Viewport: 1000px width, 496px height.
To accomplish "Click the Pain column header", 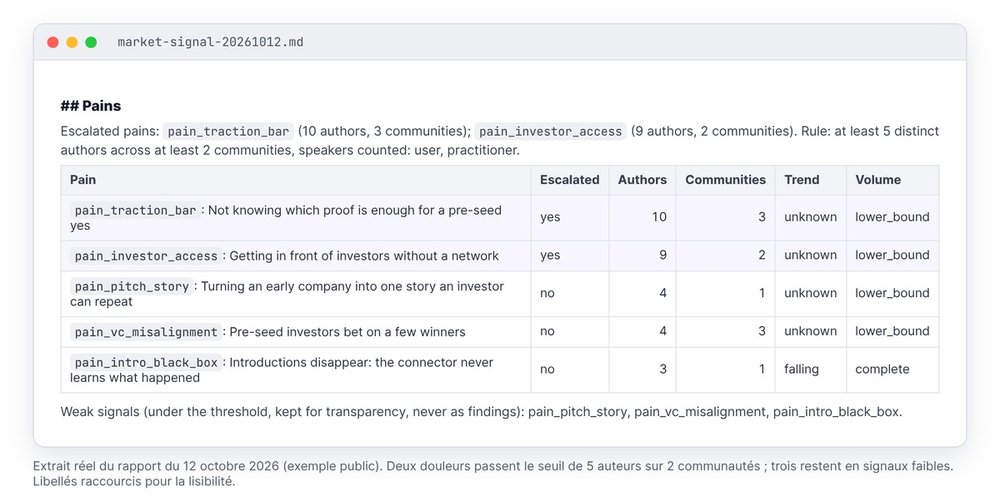I will [83, 180].
